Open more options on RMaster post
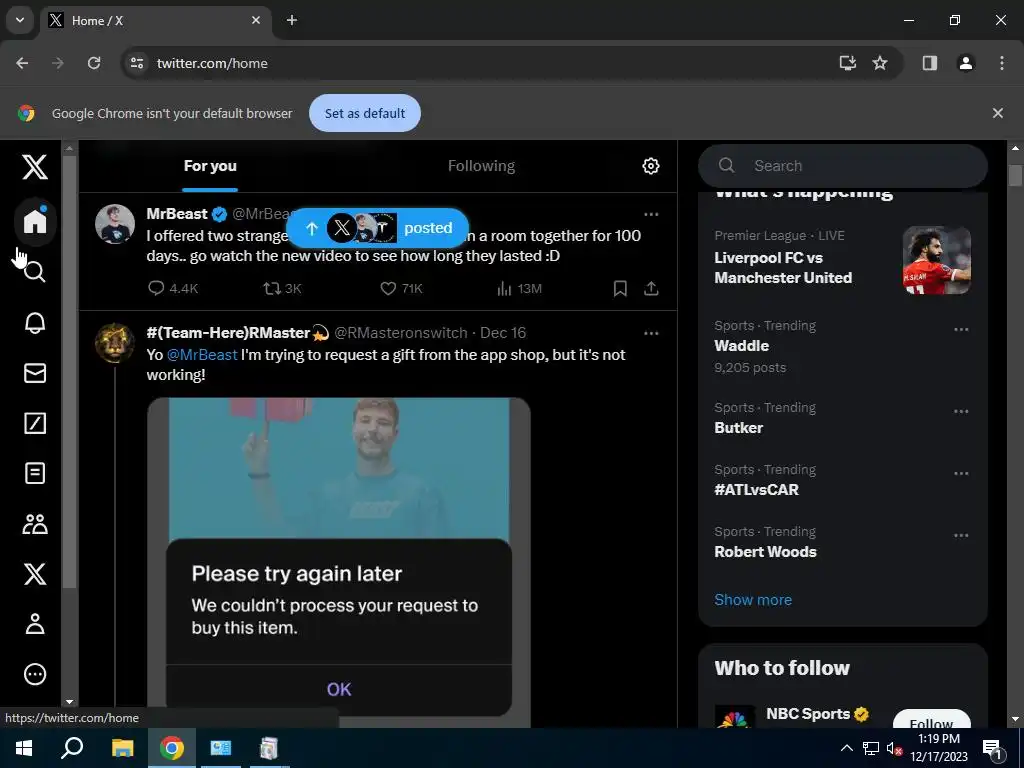 (651, 333)
